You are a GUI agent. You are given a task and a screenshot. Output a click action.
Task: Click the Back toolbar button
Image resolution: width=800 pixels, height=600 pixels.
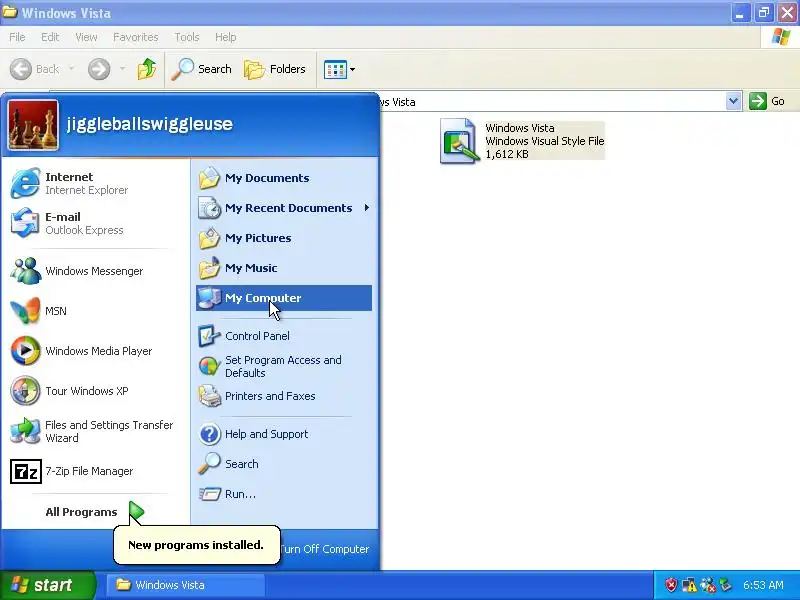[x=35, y=69]
